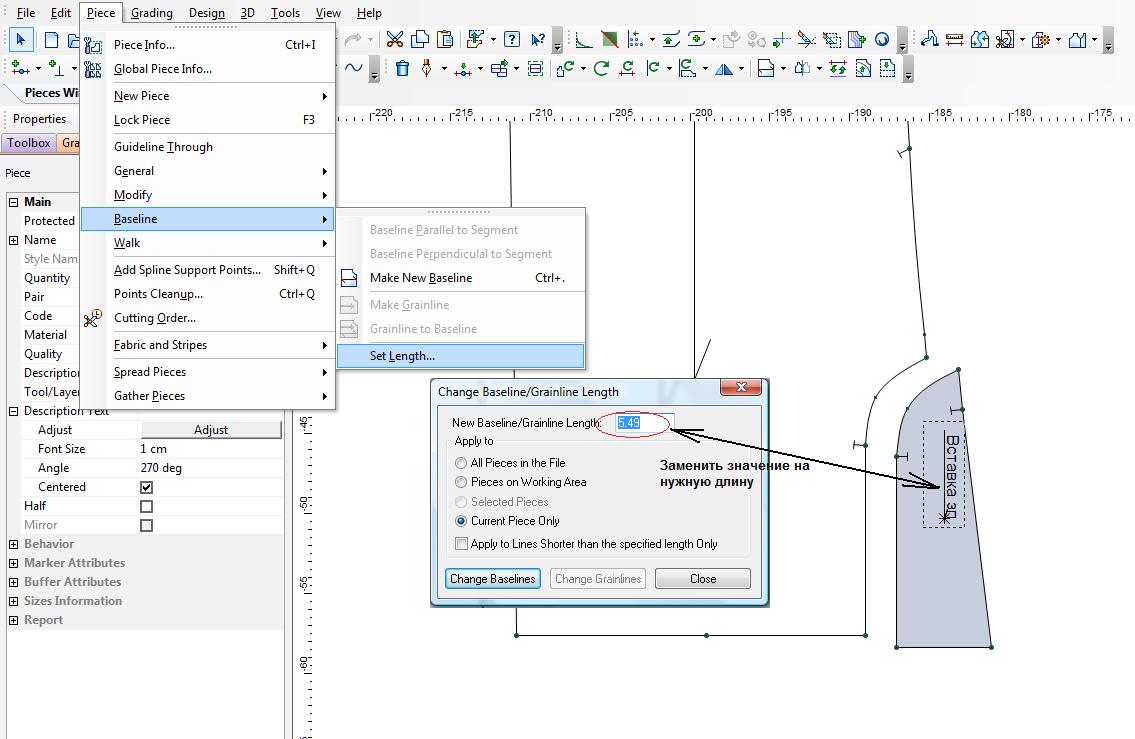
Task: Click the What's This help pointer icon
Action: pos(539,40)
